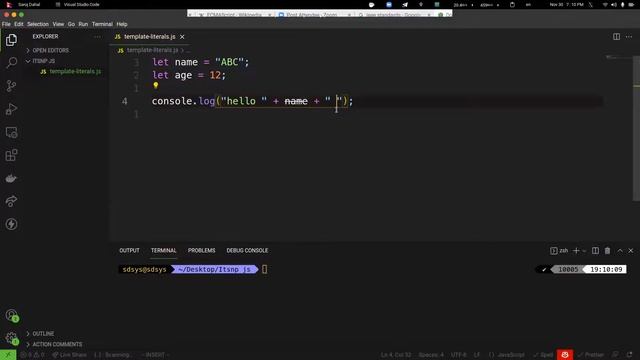Open the lightning bolt view in activity bar
The height and width of the screenshot is (360, 640).
click(11, 224)
